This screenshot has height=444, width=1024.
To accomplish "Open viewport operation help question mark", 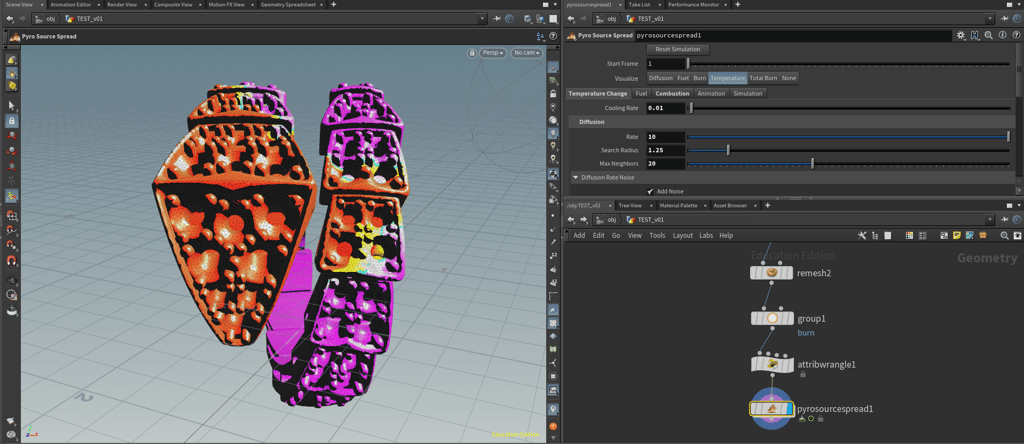I will (x=553, y=37).
